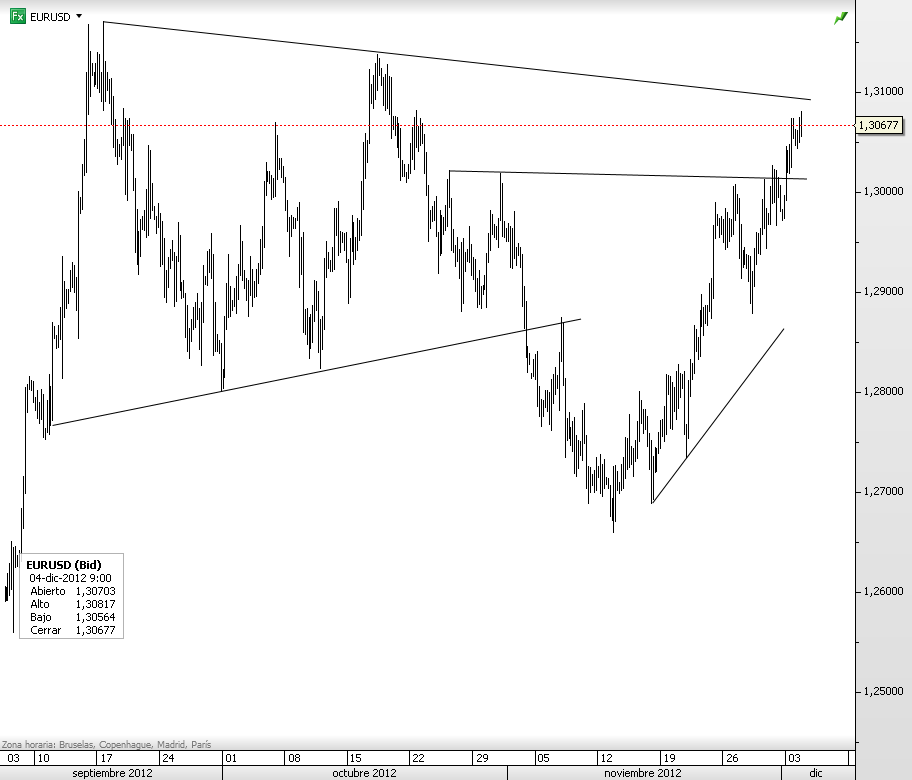Click the 1,26000 price axis label
This screenshot has width=912, height=780.
coord(884,592)
